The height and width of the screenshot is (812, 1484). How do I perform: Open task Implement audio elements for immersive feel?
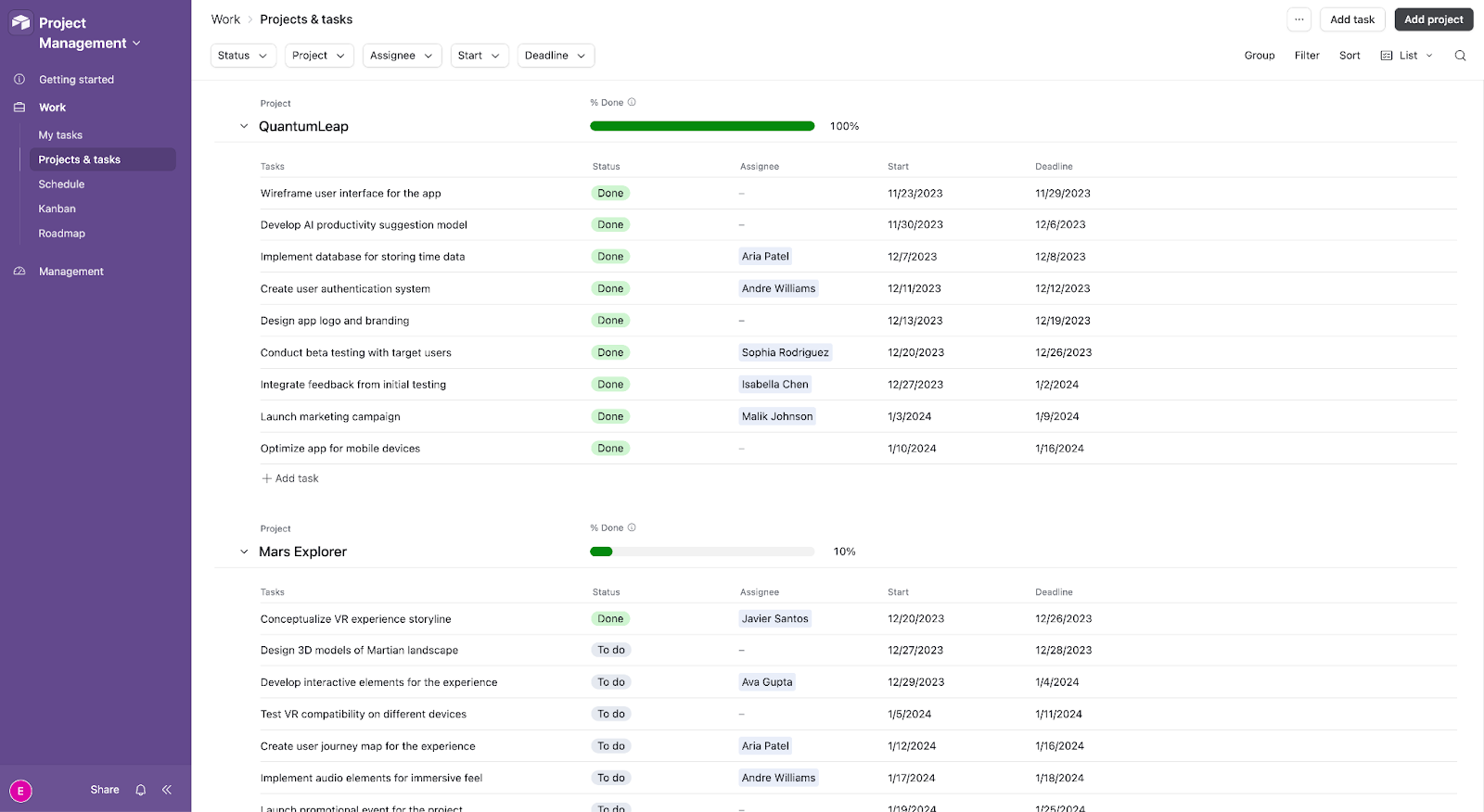click(371, 779)
